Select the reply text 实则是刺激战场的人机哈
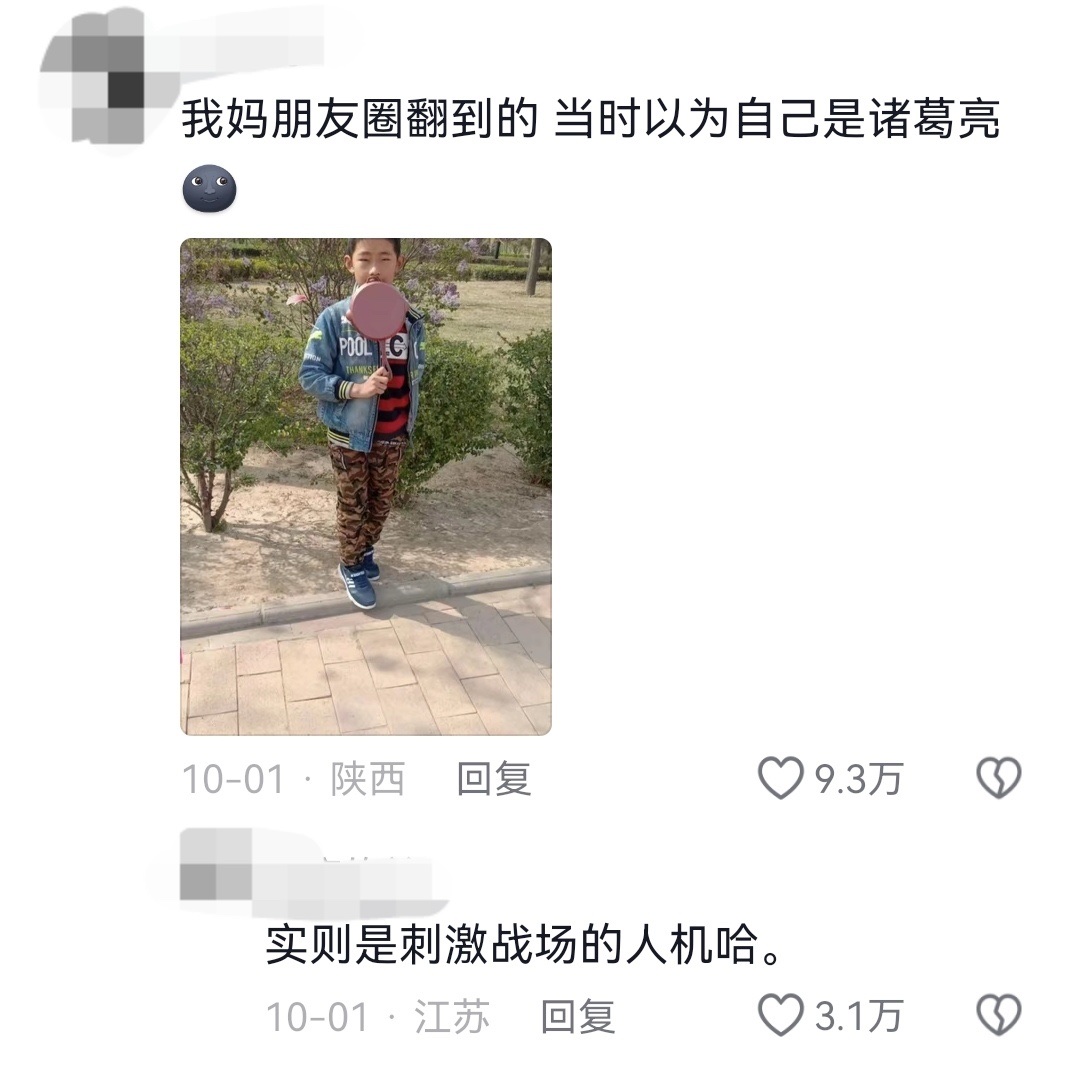The image size is (1080, 1077). pyautogui.click(x=512, y=944)
